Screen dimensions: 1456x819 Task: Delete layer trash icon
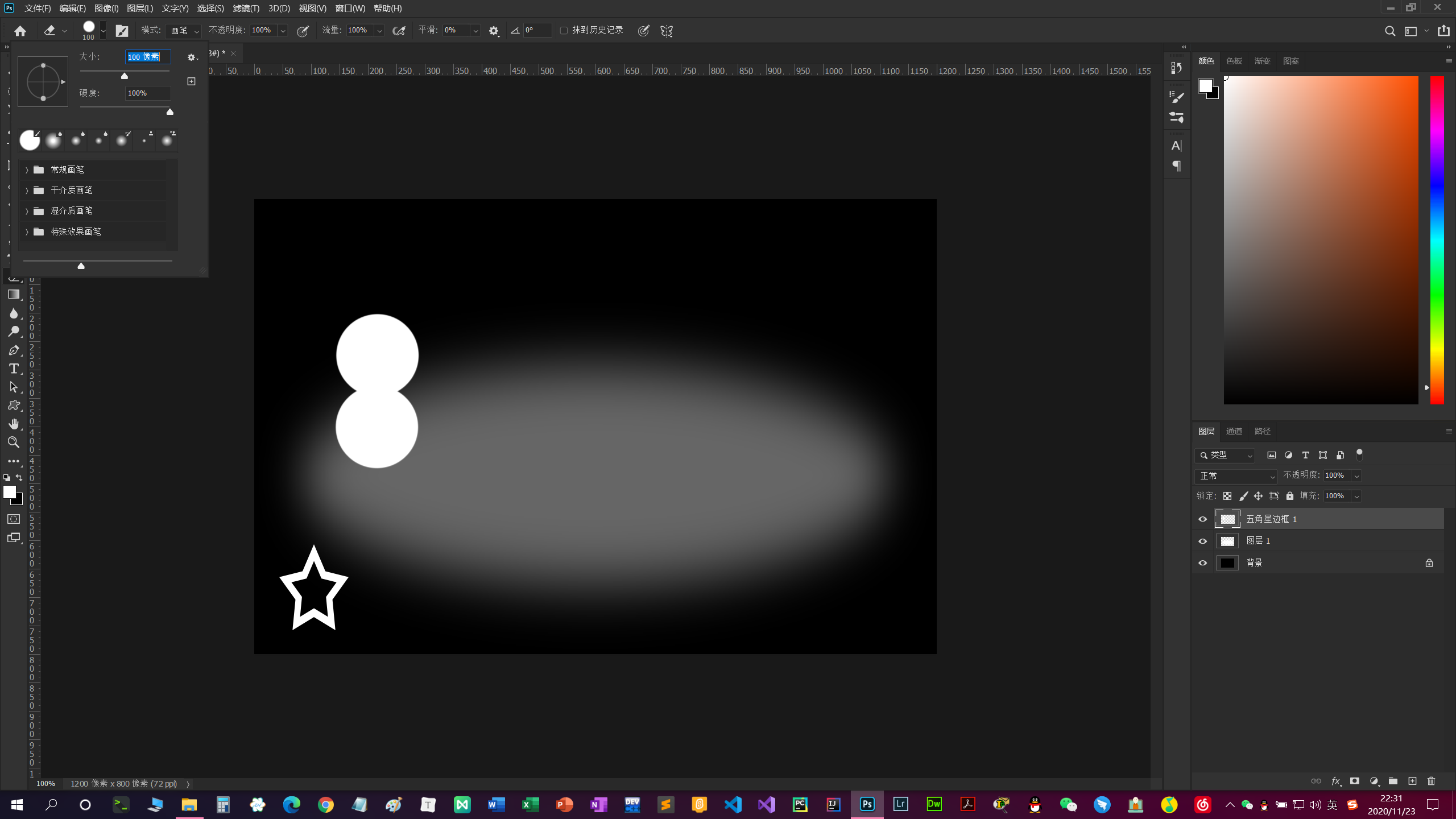pos(1432,781)
